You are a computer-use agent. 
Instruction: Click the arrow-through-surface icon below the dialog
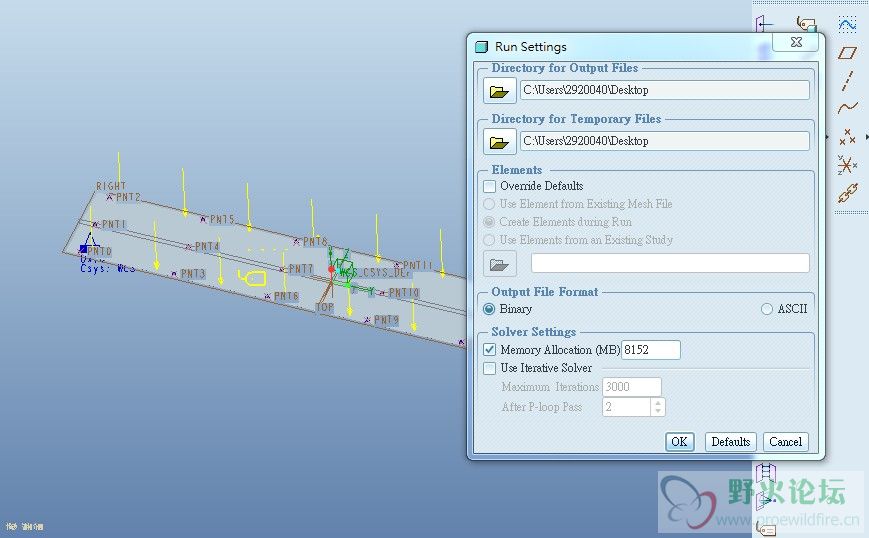tap(765, 500)
